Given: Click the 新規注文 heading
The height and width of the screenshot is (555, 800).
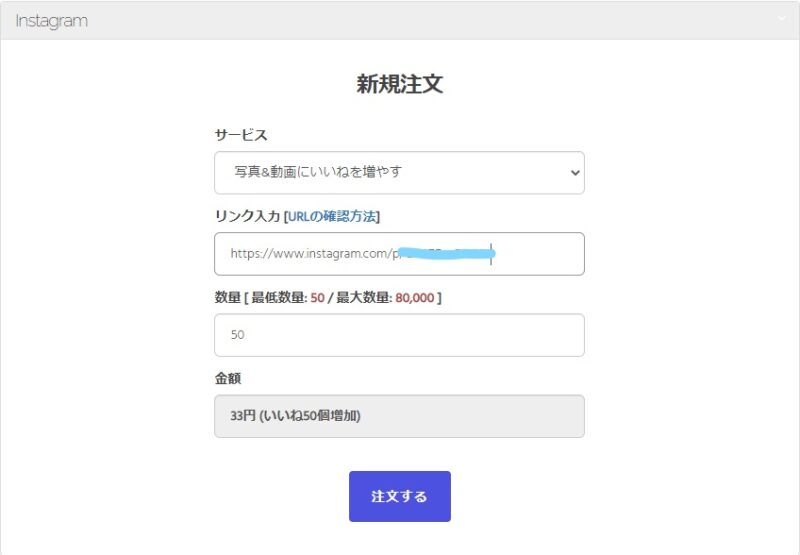Looking at the screenshot, I should point(400,84).
